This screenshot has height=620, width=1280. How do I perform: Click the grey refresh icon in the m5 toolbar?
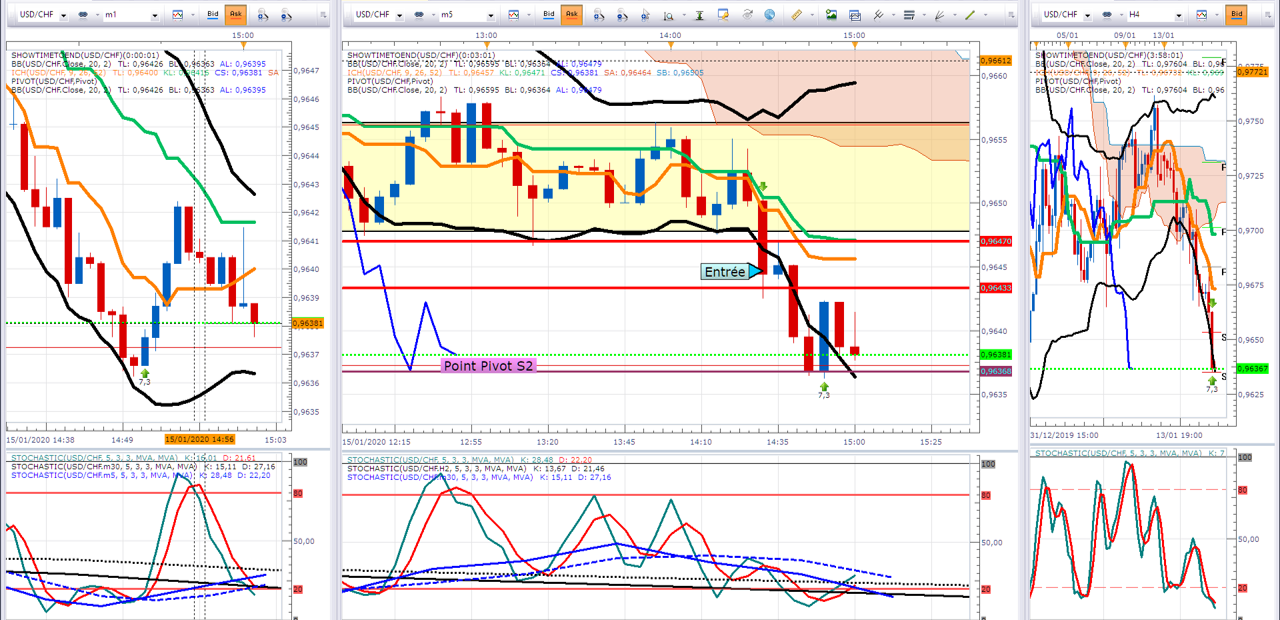click(747, 15)
